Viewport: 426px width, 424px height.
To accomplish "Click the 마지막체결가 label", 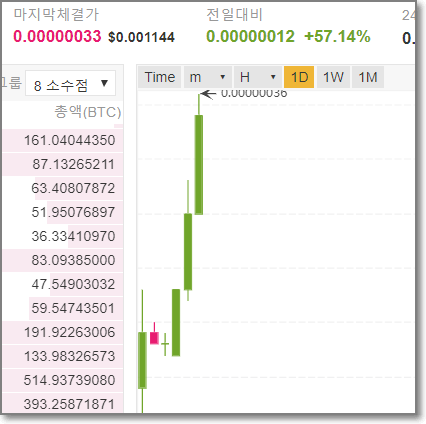I will coord(56,15).
